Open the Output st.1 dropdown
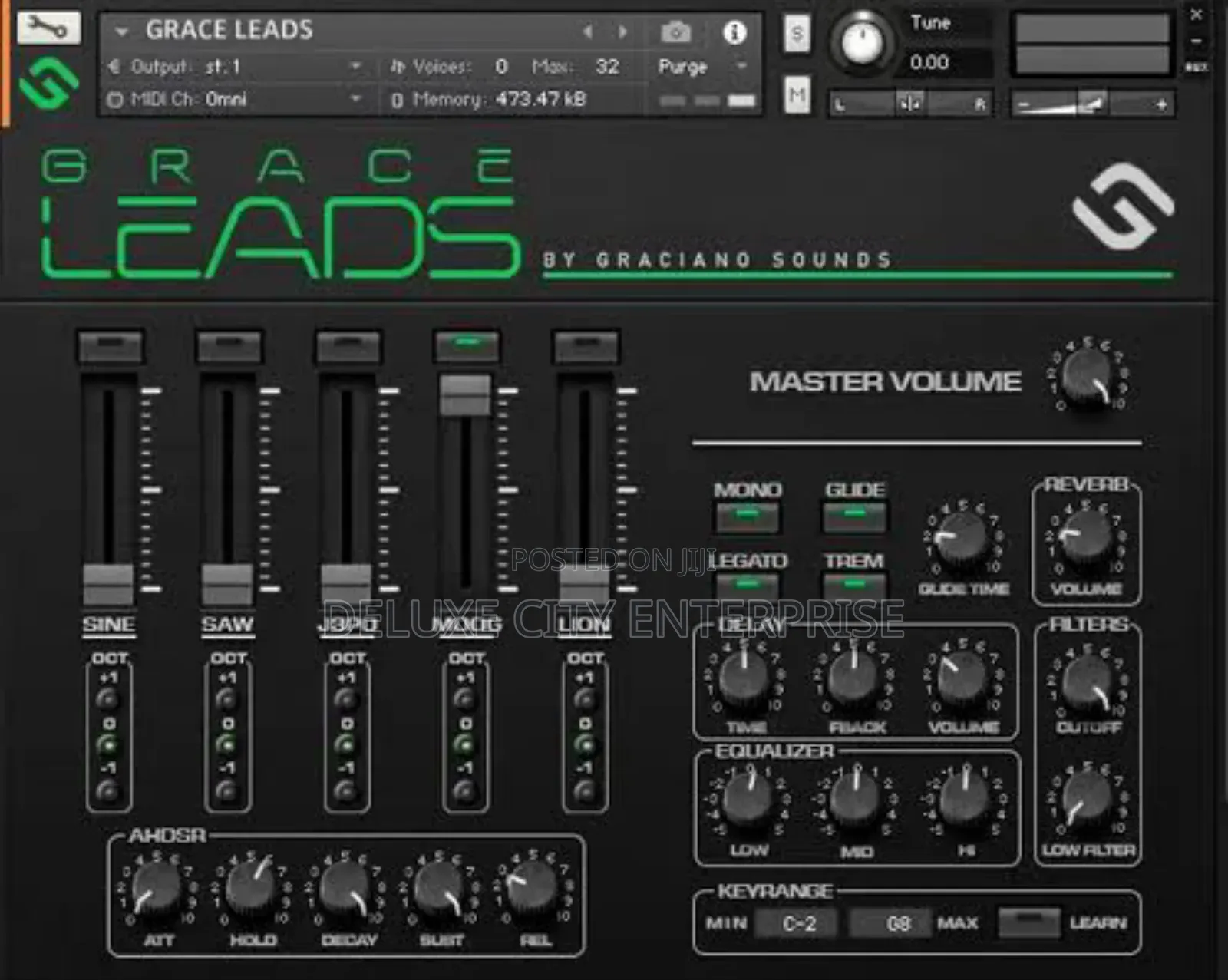The height and width of the screenshot is (980, 1228). click(355, 67)
